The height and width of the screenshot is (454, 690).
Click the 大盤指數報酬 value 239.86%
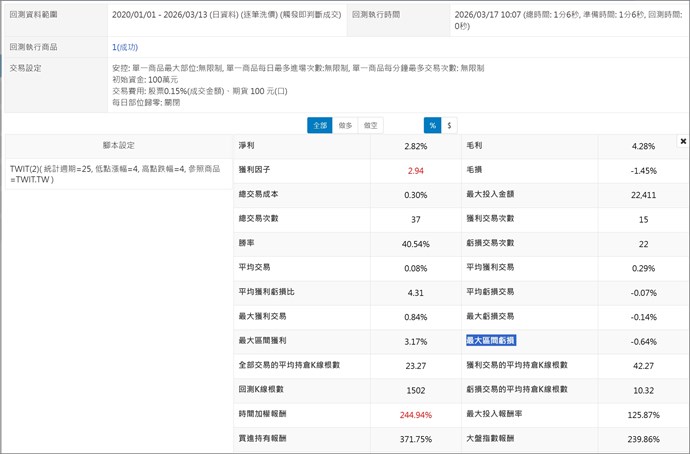(643, 438)
